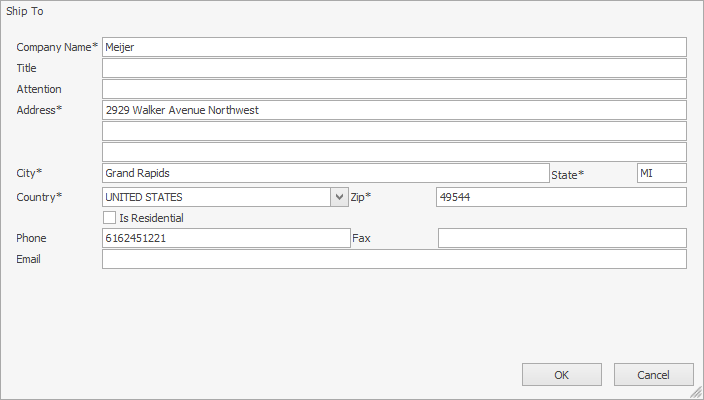Select the empty Title input field
704x400 pixels.
[394, 68]
